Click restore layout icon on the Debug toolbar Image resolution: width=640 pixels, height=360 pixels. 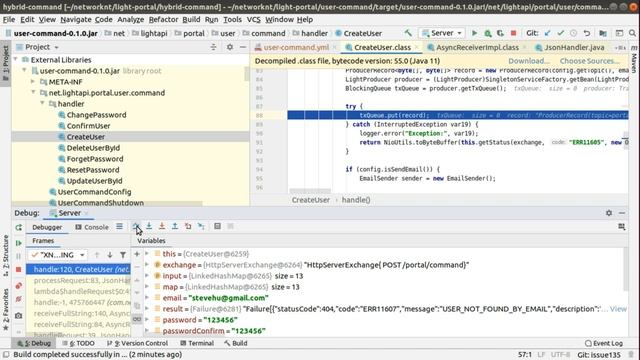[x=622, y=227]
